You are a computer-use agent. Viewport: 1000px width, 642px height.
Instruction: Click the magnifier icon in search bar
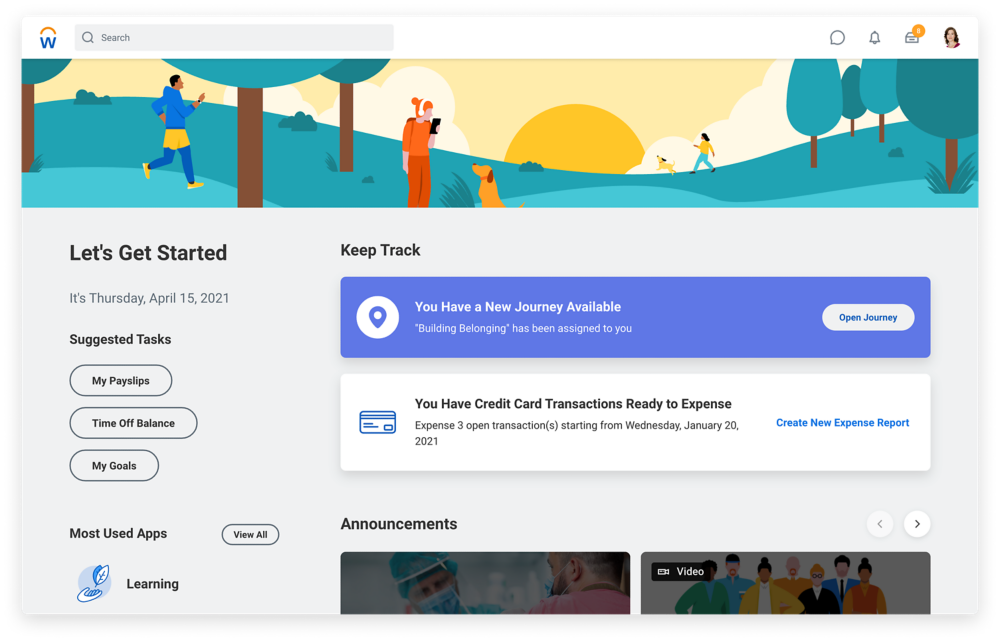point(88,38)
